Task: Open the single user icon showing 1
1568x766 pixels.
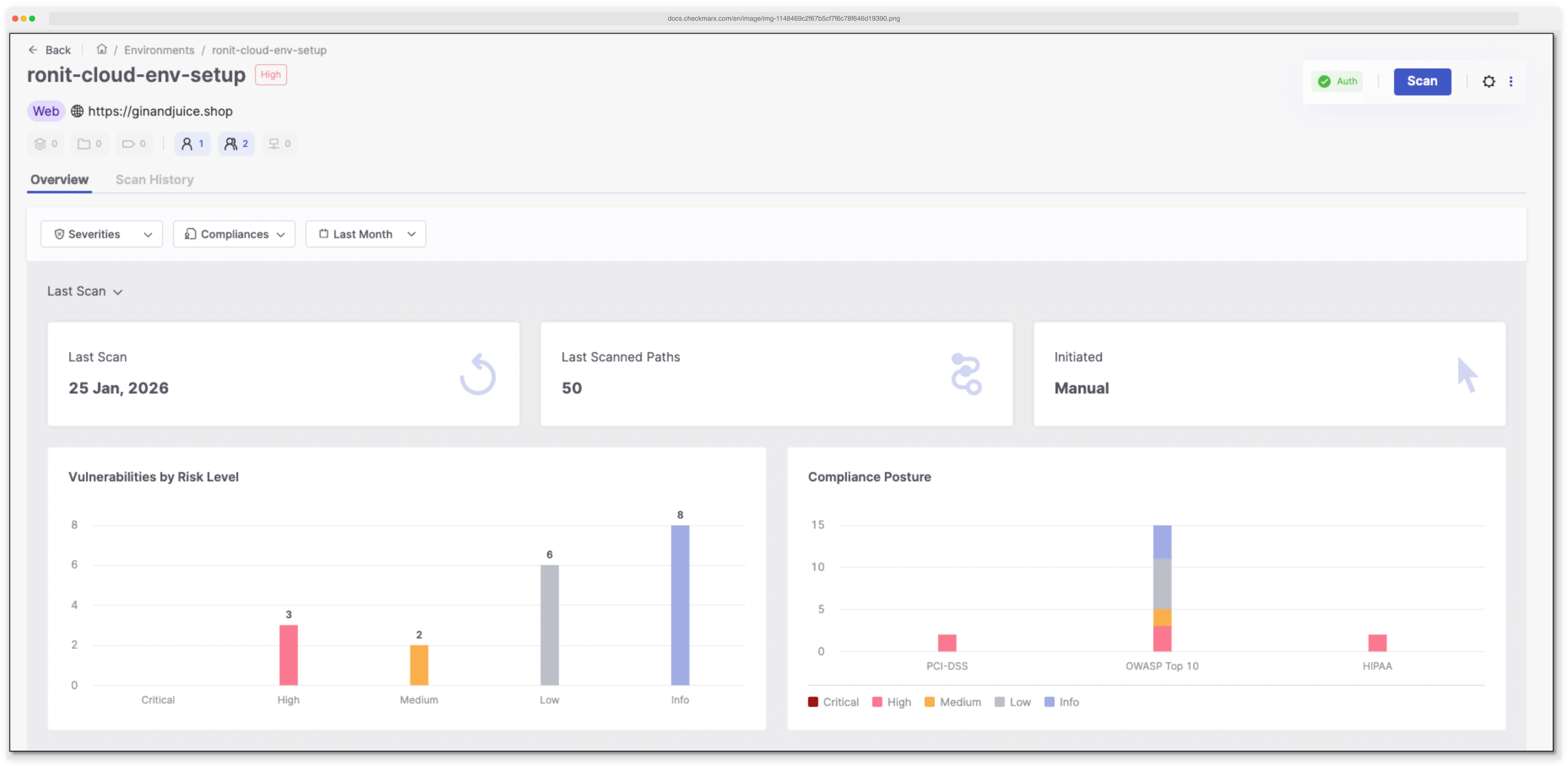Action: [192, 144]
